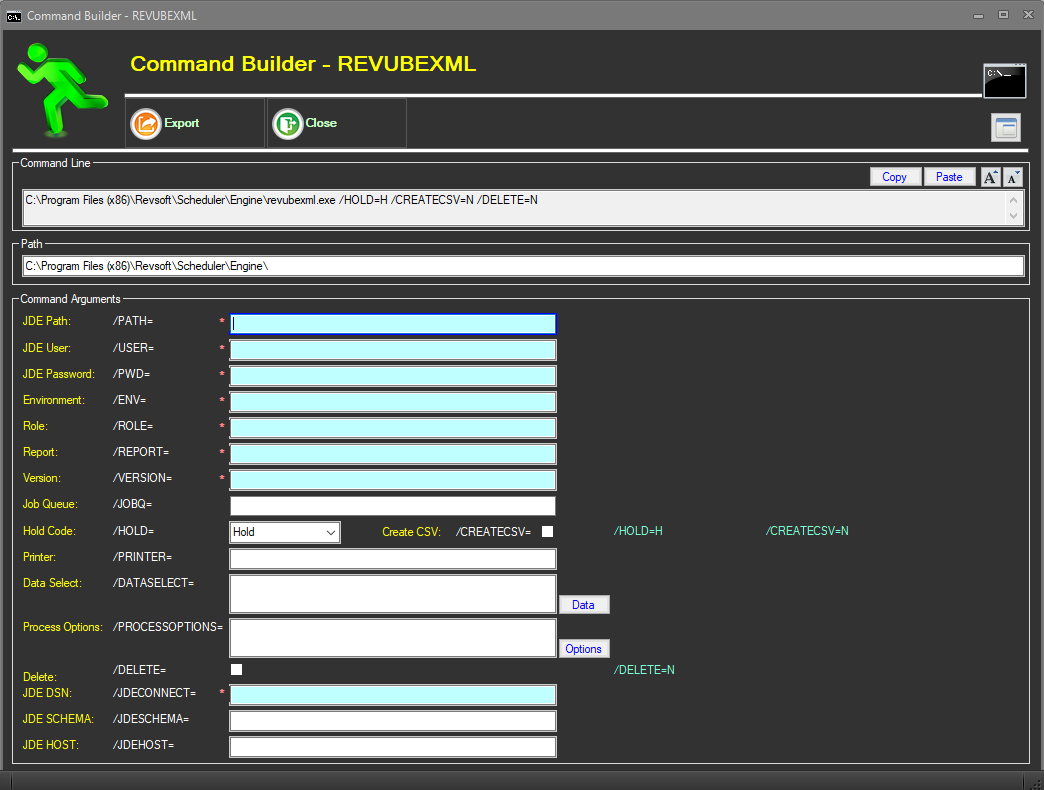
Task: Click the green running man logo
Action: (x=60, y=88)
